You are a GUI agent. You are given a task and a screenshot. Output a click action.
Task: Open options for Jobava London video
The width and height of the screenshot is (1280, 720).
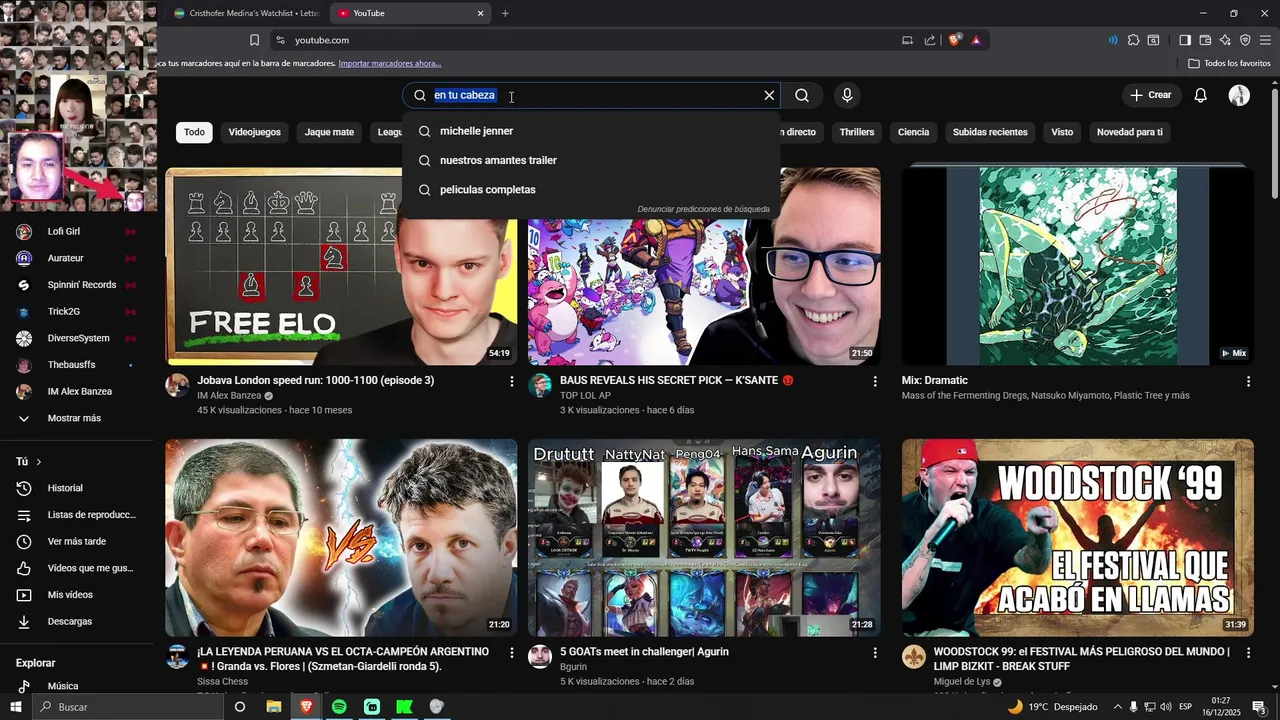512,381
